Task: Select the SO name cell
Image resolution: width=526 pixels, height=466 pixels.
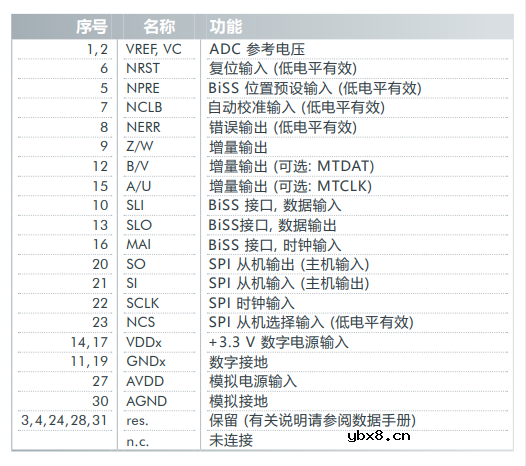Action: click(x=136, y=264)
